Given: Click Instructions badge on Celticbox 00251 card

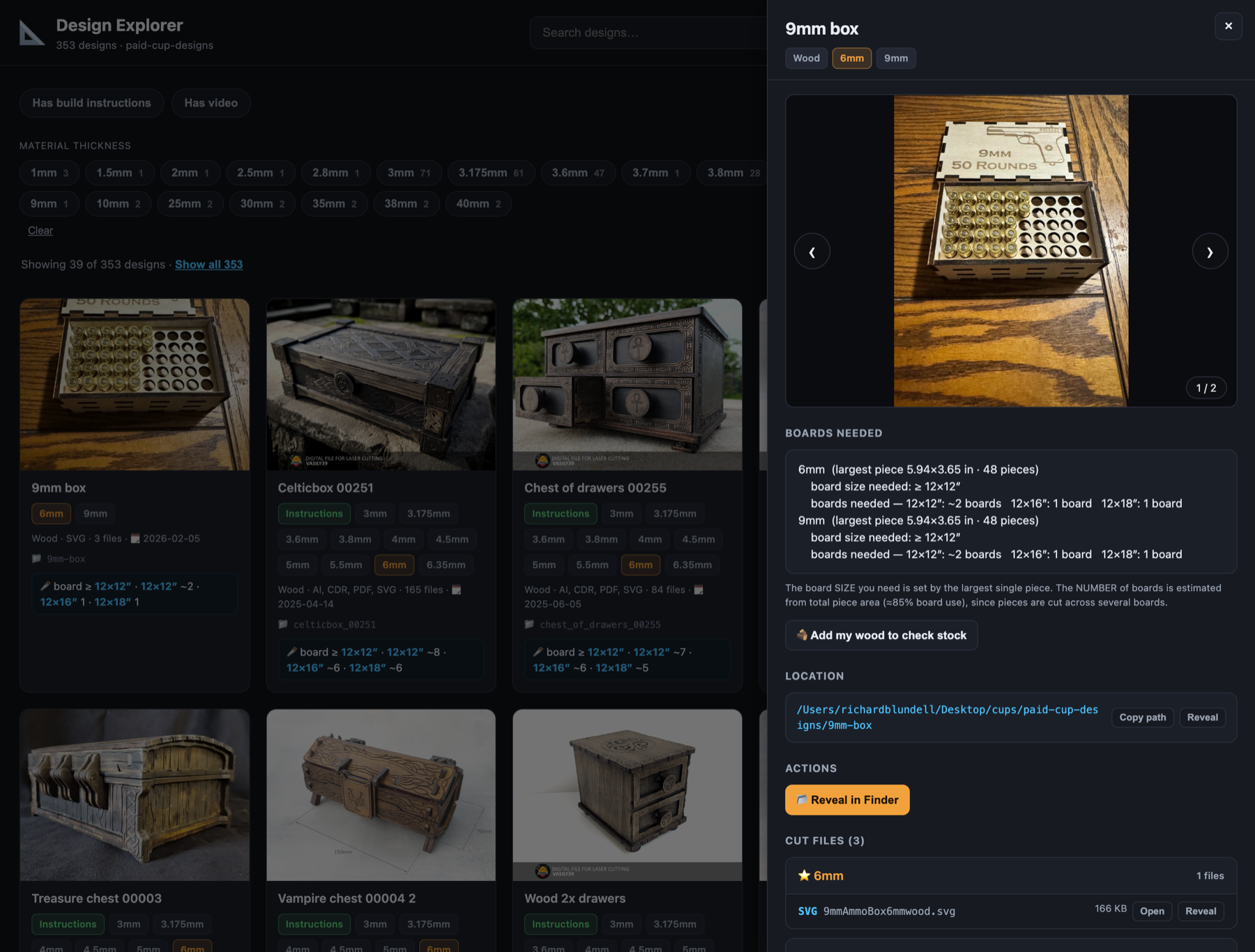Looking at the screenshot, I should pos(314,514).
